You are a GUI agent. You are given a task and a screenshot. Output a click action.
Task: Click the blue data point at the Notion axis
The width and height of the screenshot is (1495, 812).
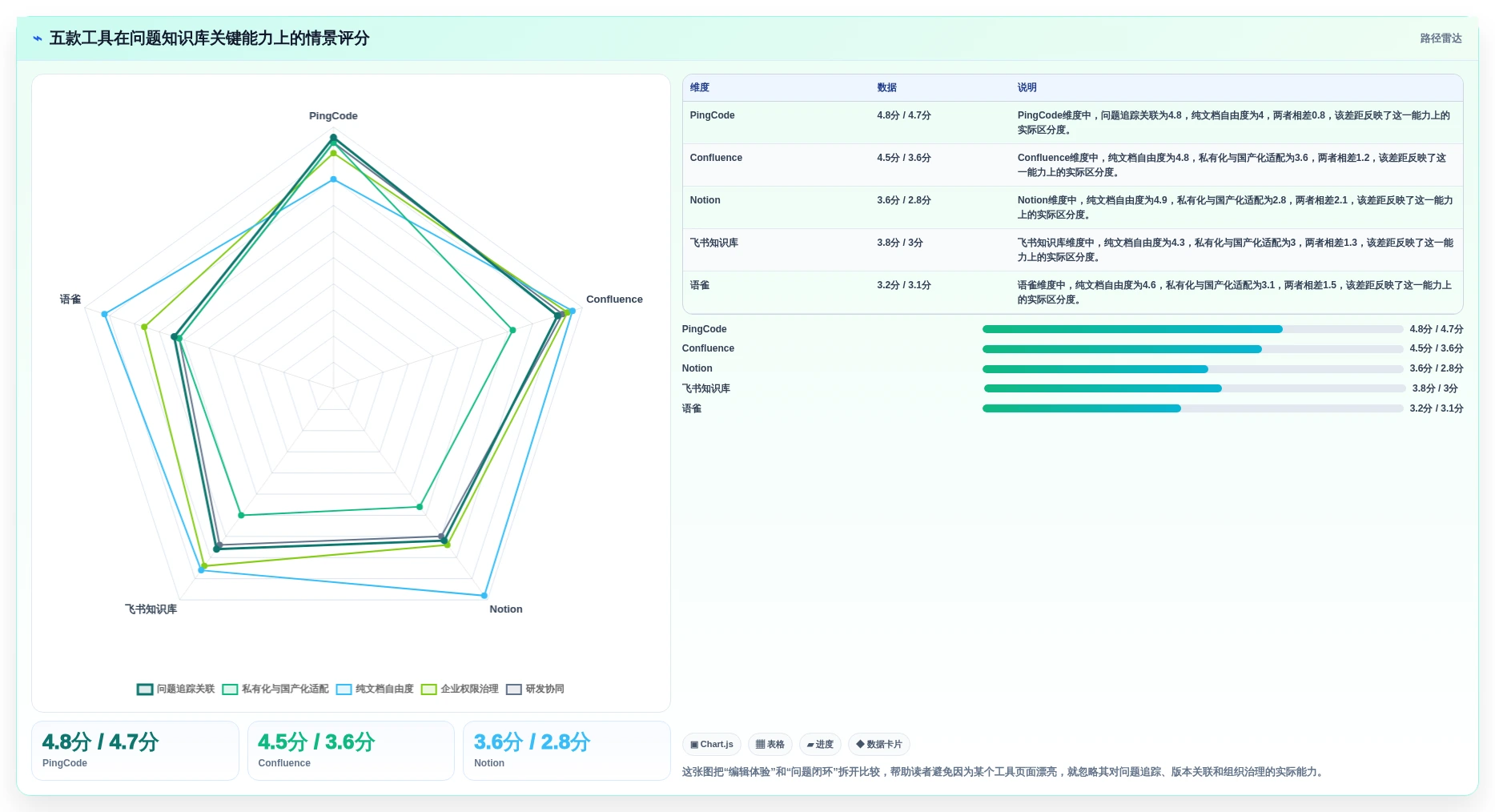click(x=484, y=596)
